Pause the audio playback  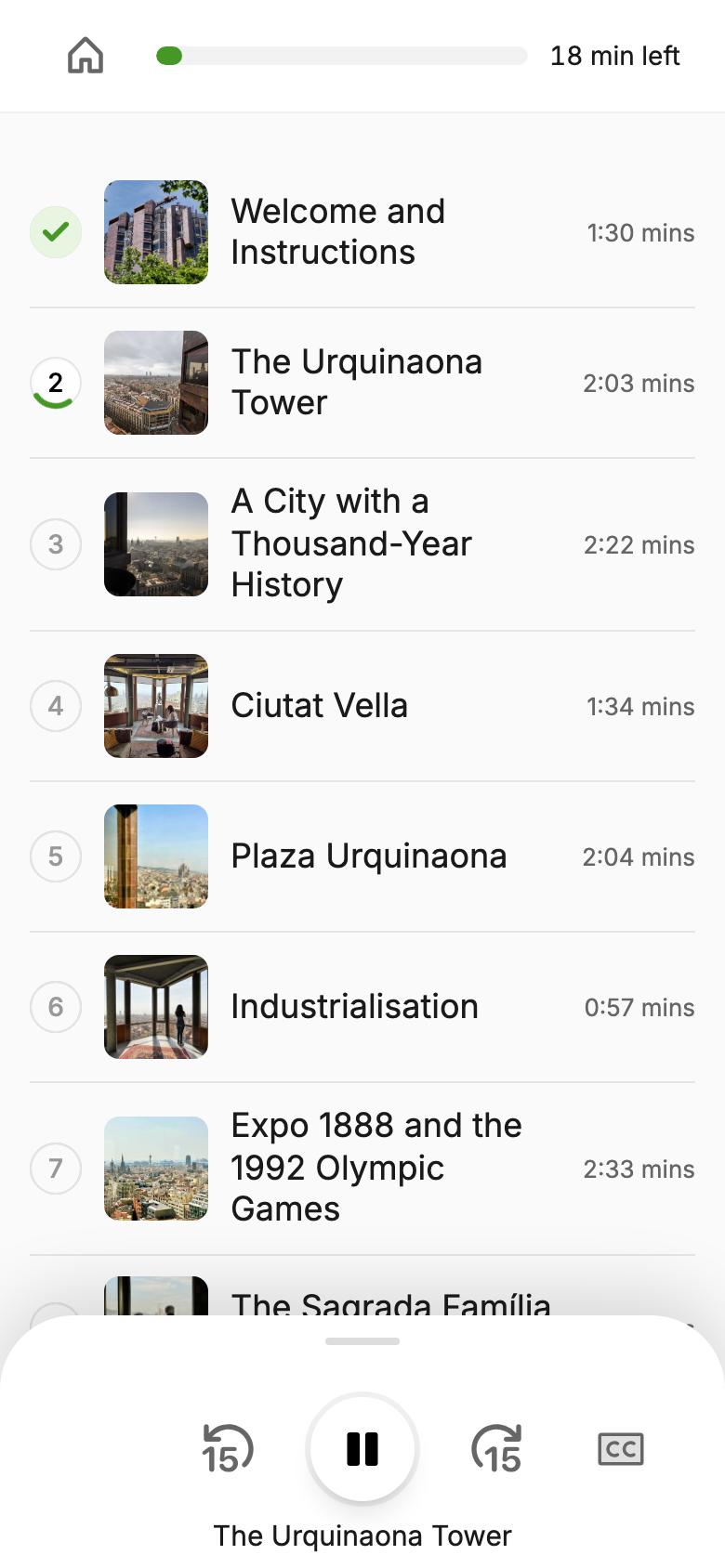(x=362, y=1448)
